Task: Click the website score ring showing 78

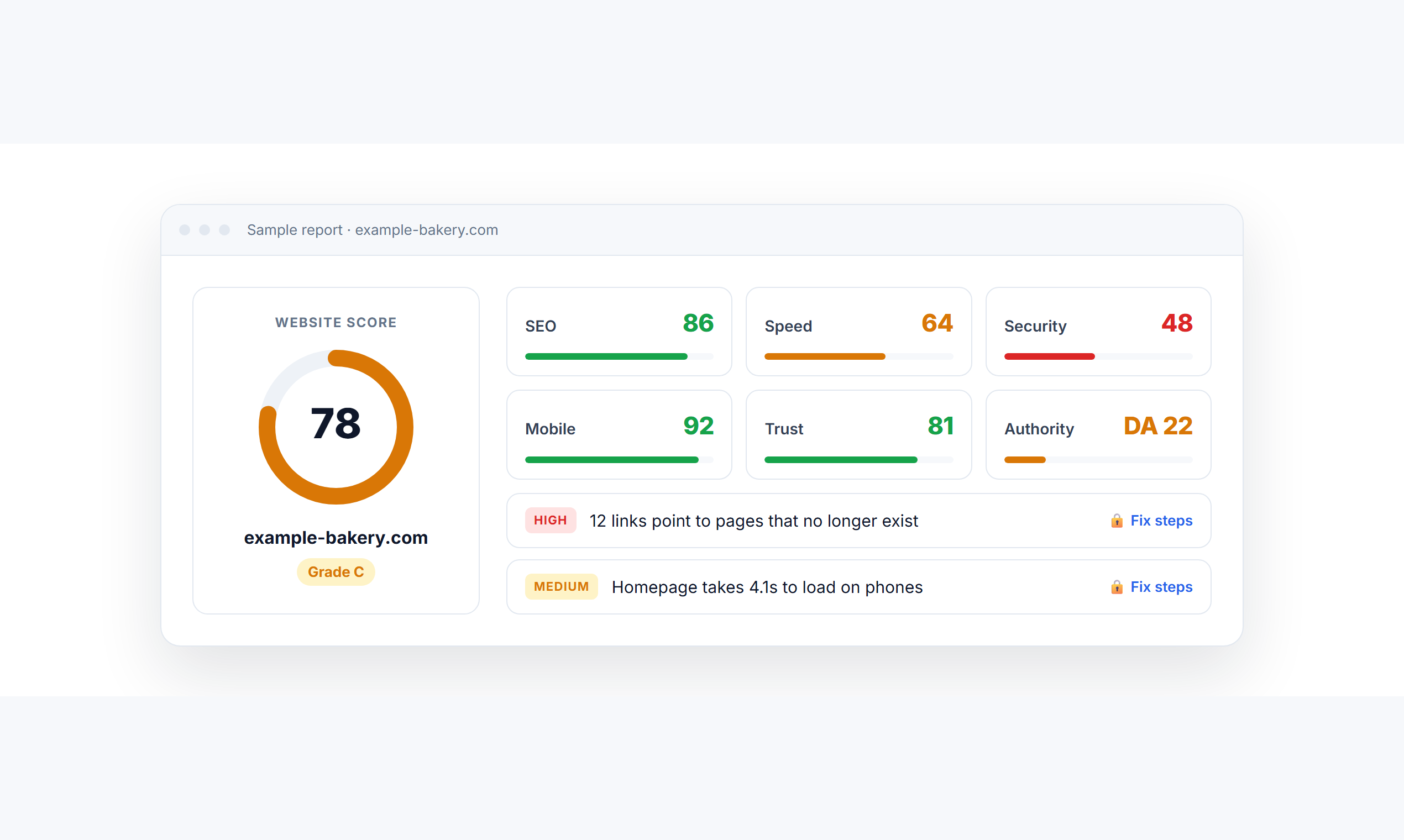Action: click(x=336, y=427)
